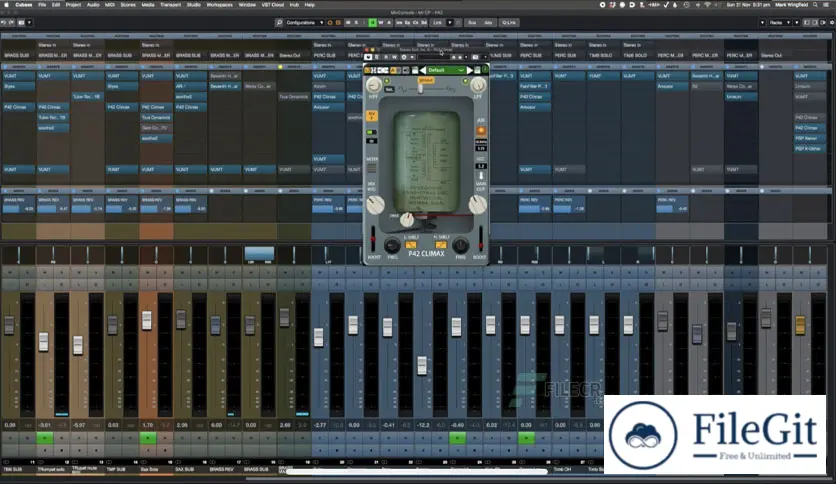This screenshot has height=484, width=836.
Task: Open the dropdown arrow next to Link button
Action: pos(450,22)
